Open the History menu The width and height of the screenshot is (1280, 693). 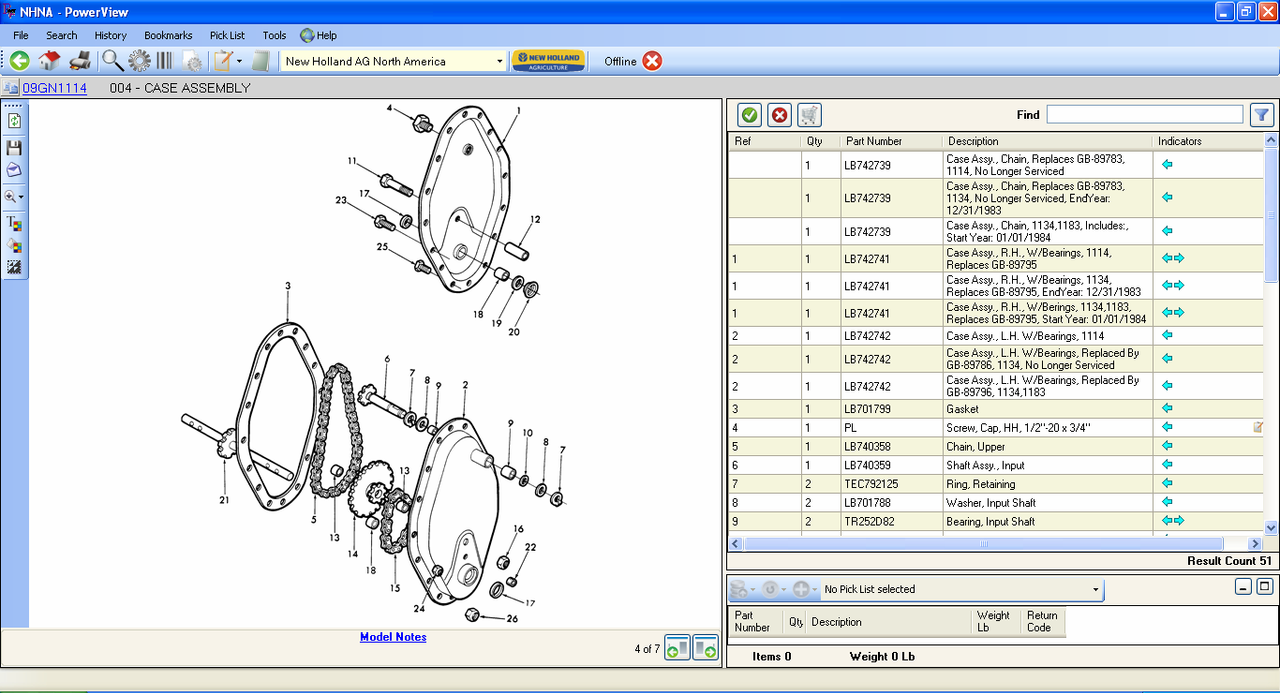[111, 35]
